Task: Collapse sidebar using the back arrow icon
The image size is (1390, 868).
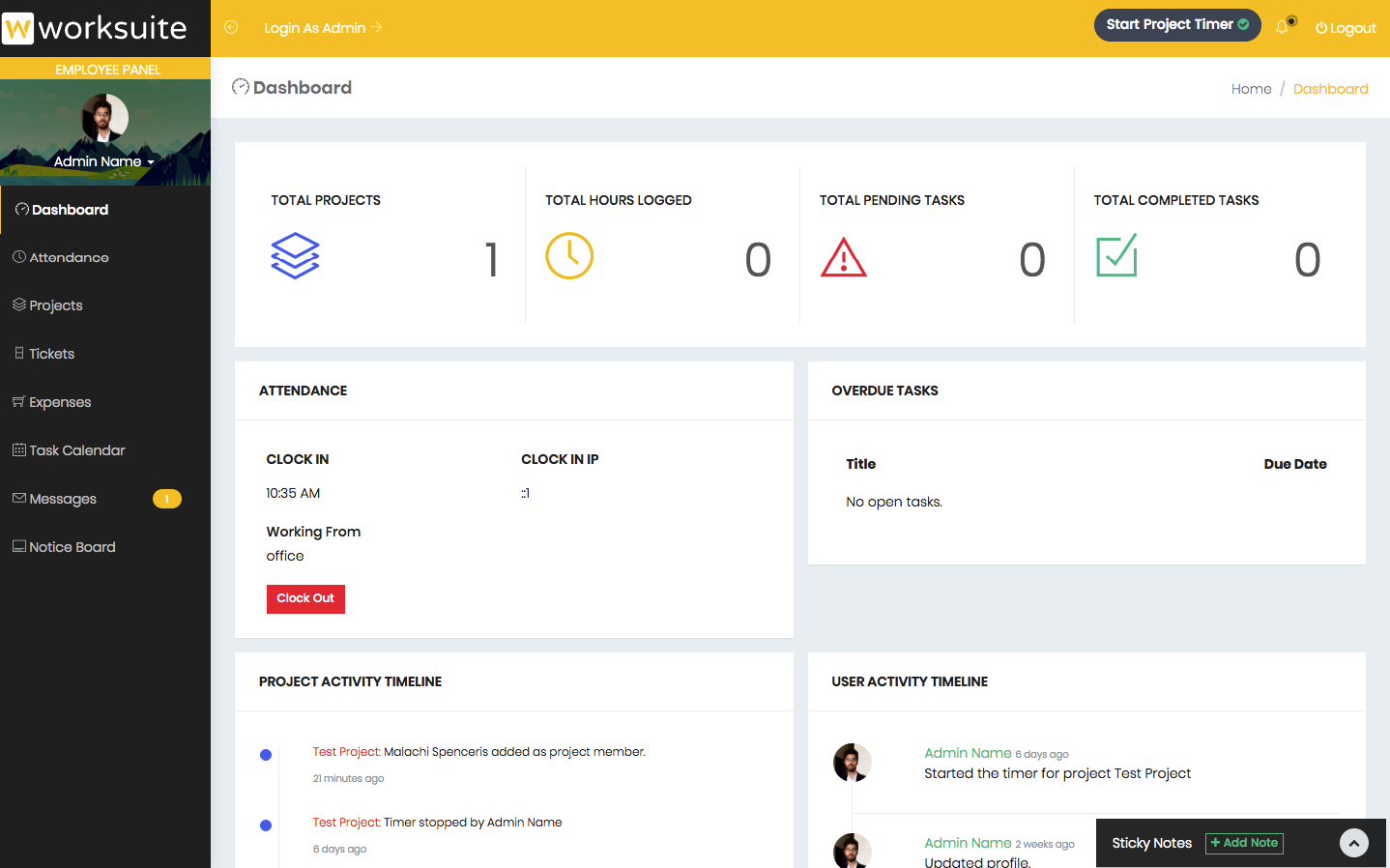Action: point(231,27)
